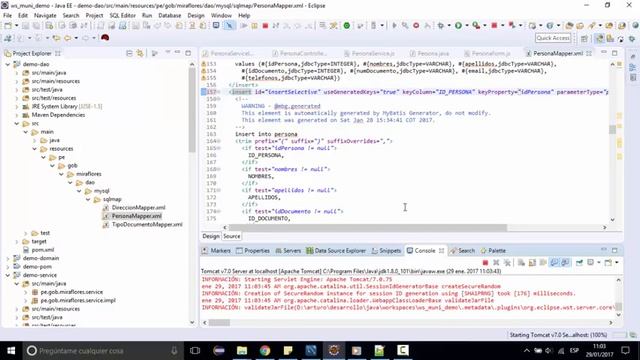The height and width of the screenshot is (360, 640).
Task: Click the red stop square in main toolbar
Action: pos(265,26)
